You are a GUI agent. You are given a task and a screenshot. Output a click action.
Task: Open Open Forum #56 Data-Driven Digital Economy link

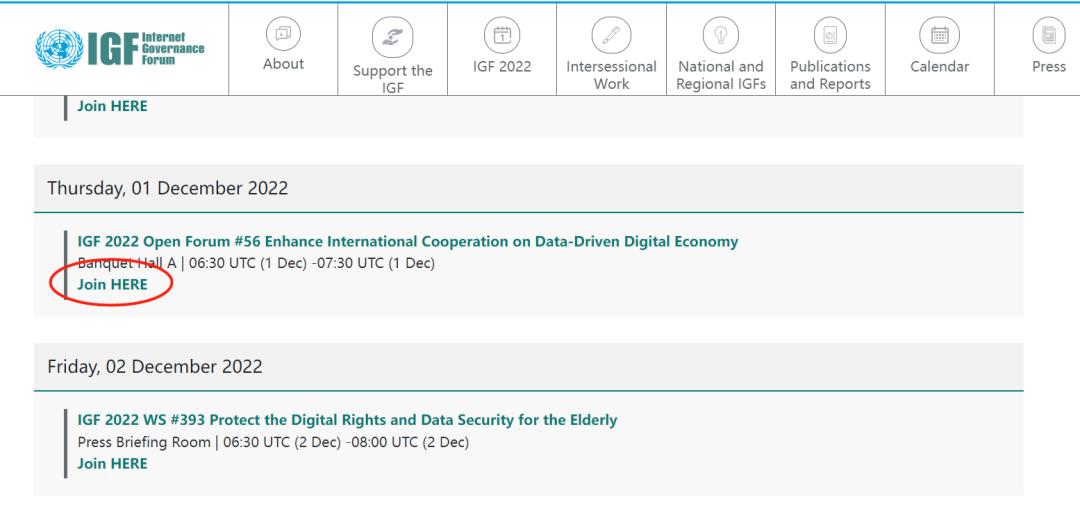408,242
